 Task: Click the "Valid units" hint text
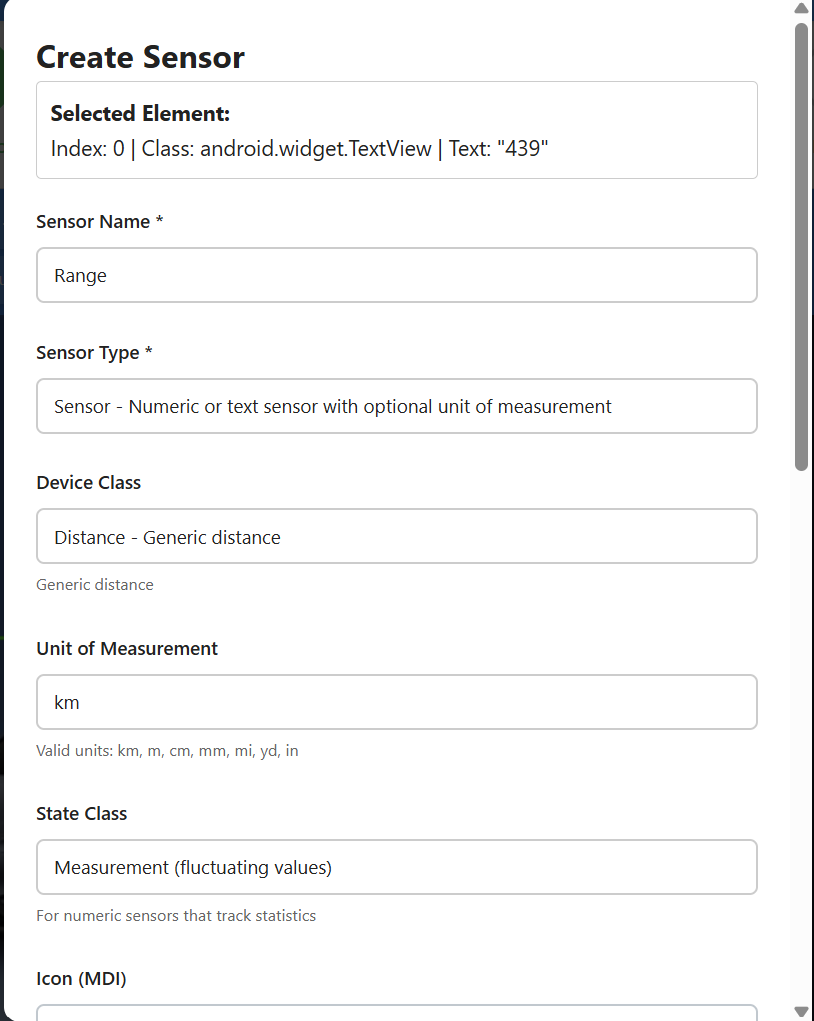click(164, 750)
